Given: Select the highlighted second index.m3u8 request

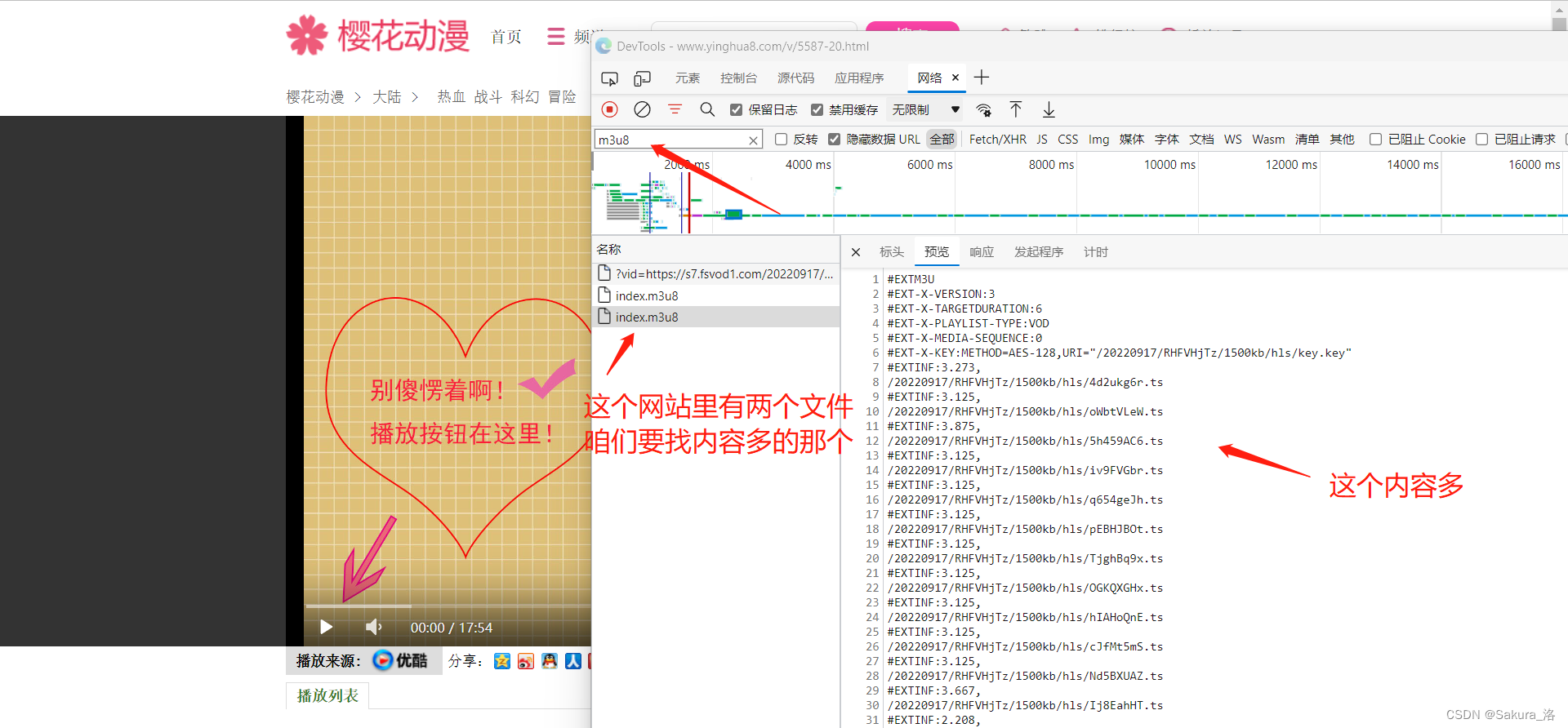Looking at the screenshot, I should 716,317.
